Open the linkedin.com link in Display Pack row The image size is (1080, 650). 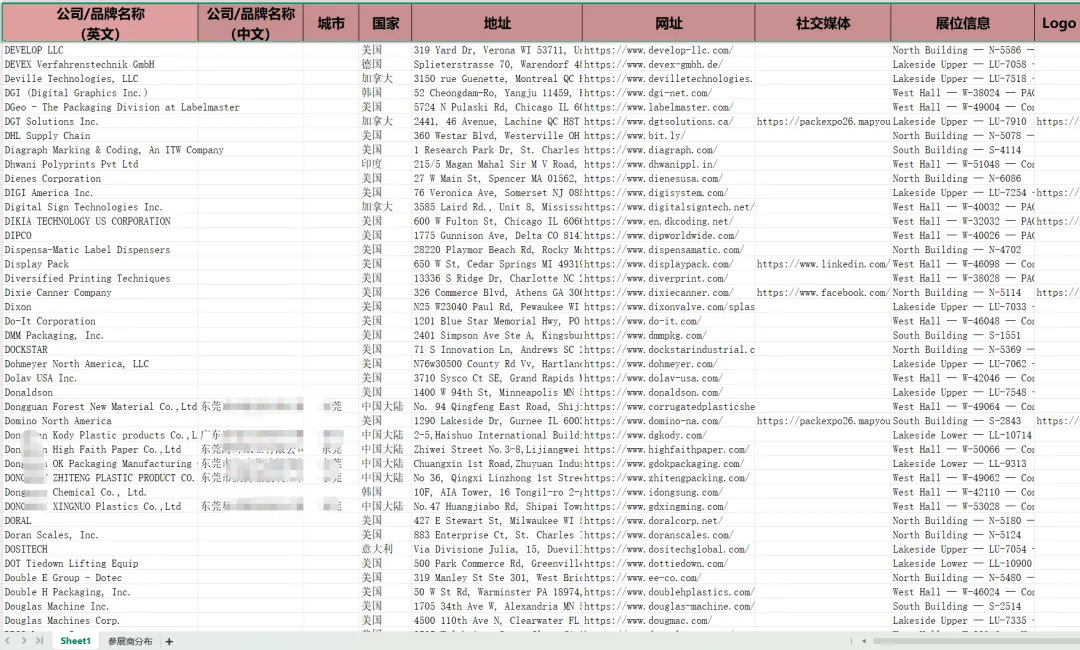[822, 264]
